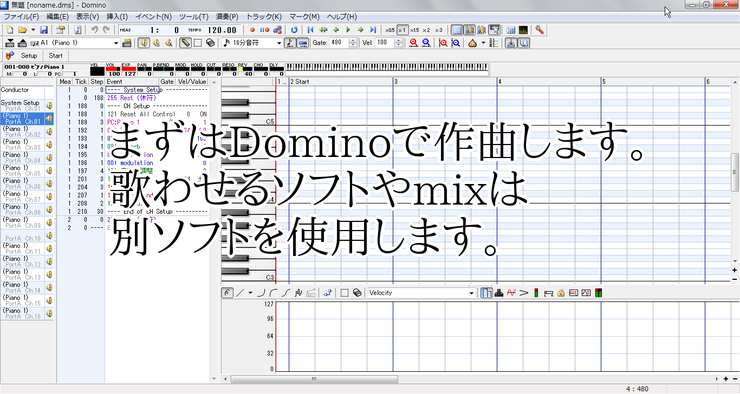Open the 表示(V) menu
This screenshot has height=394, width=740.
[x=88, y=17]
